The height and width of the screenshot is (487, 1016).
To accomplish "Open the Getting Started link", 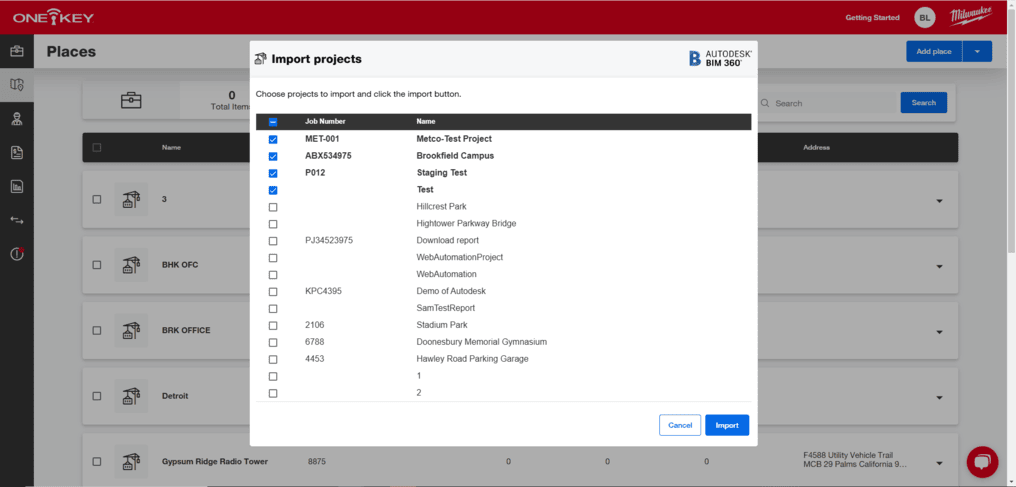I will click(x=872, y=17).
